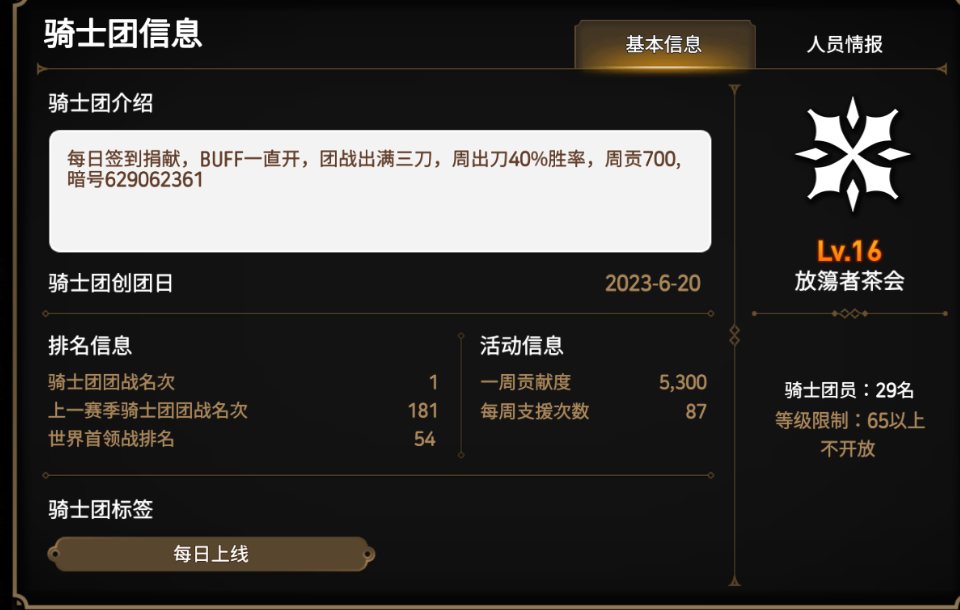This screenshot has height=610, width=960.
Task: Select the 基本信息 tab
Action: 664,44
